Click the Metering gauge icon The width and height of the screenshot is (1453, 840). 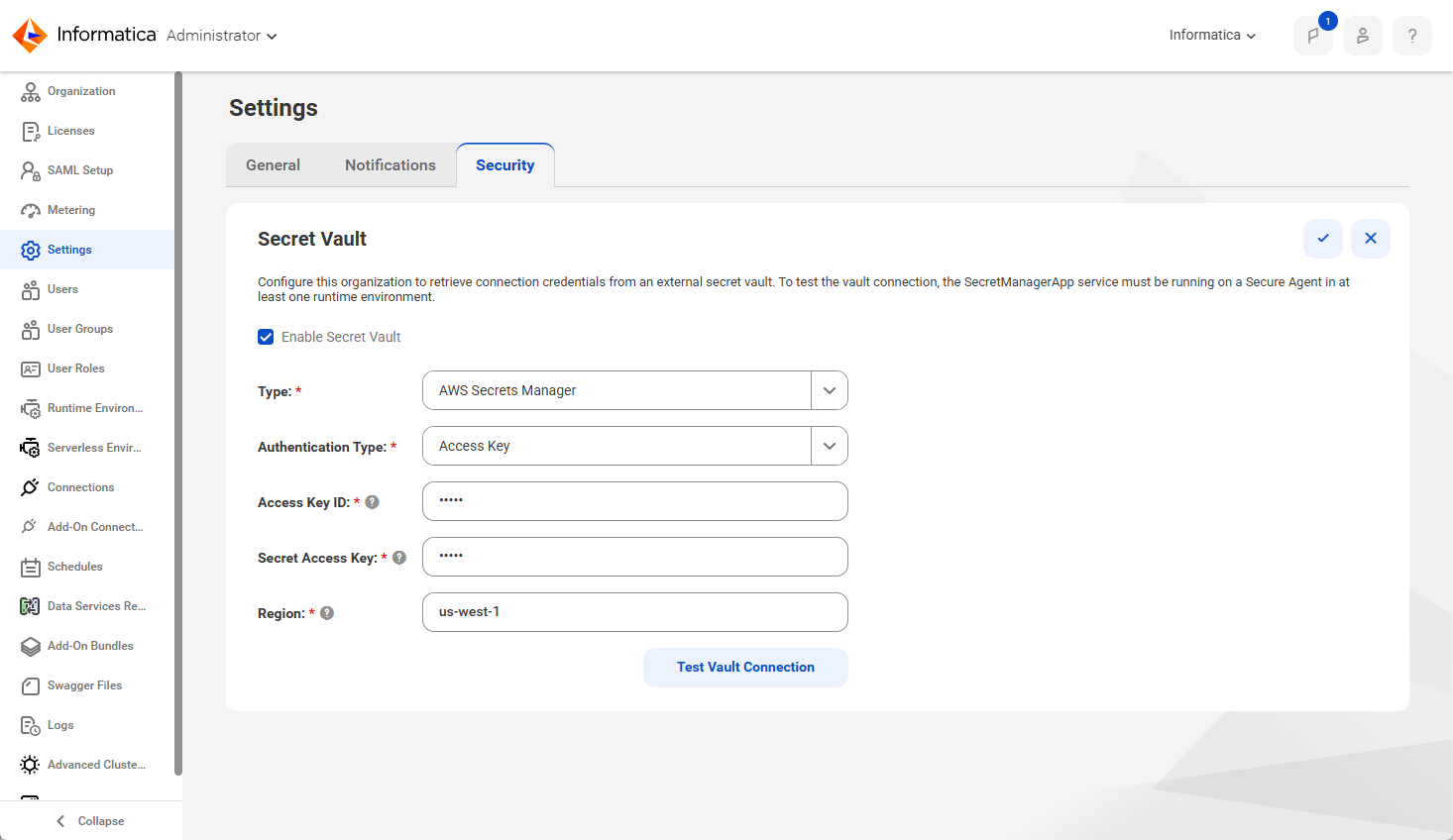(x=31, y=211)
